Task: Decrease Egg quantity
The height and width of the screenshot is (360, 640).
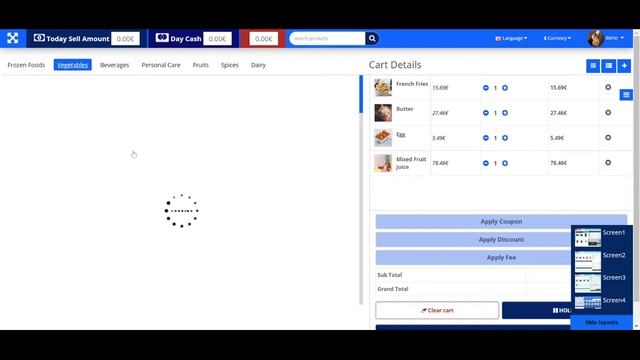Action: 486,138
